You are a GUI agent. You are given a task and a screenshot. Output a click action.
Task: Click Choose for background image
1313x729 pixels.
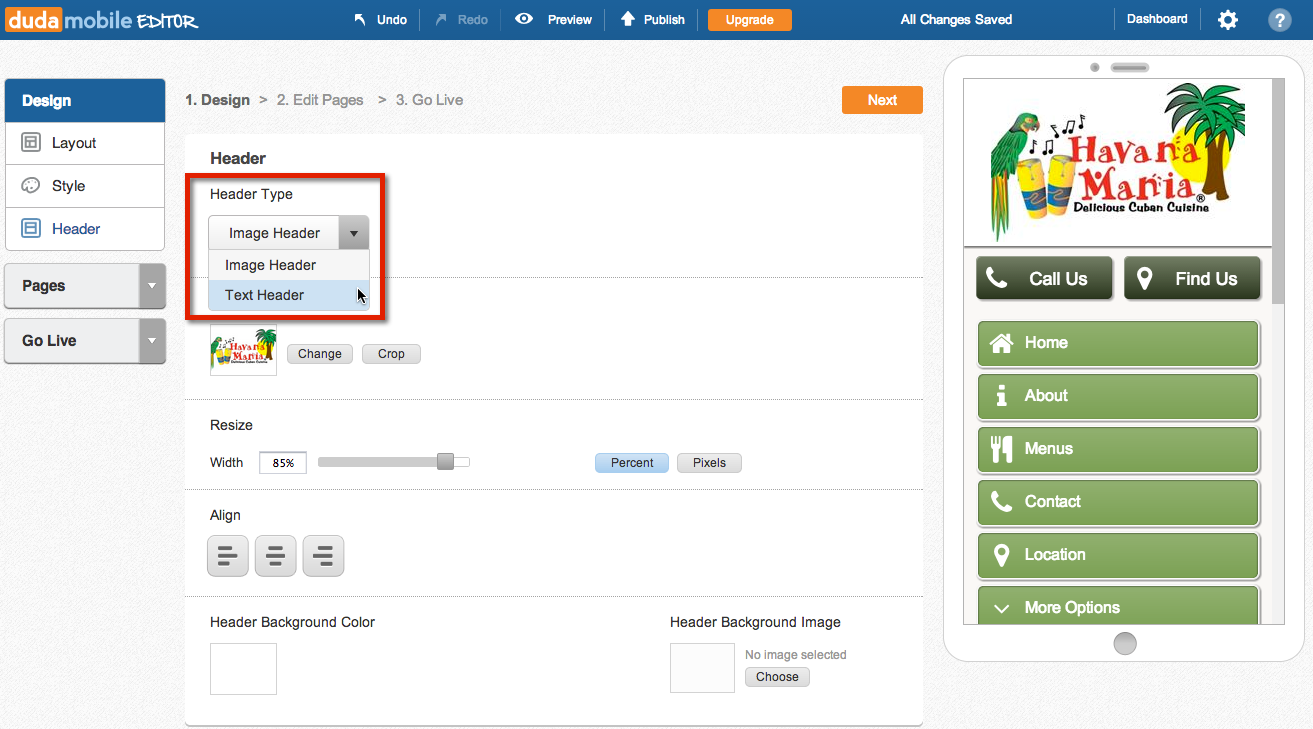[777, 677]
